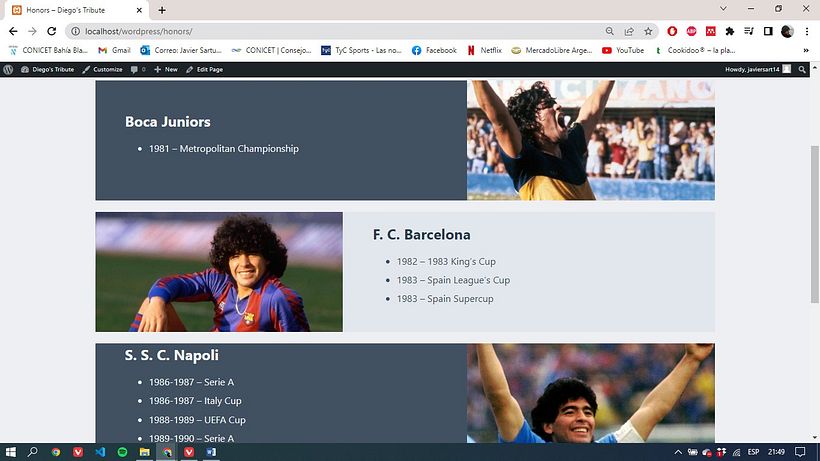This screenshot has height=461, width=820.
Task: Bookmark this page with the star
Action: tap(648, 31)
